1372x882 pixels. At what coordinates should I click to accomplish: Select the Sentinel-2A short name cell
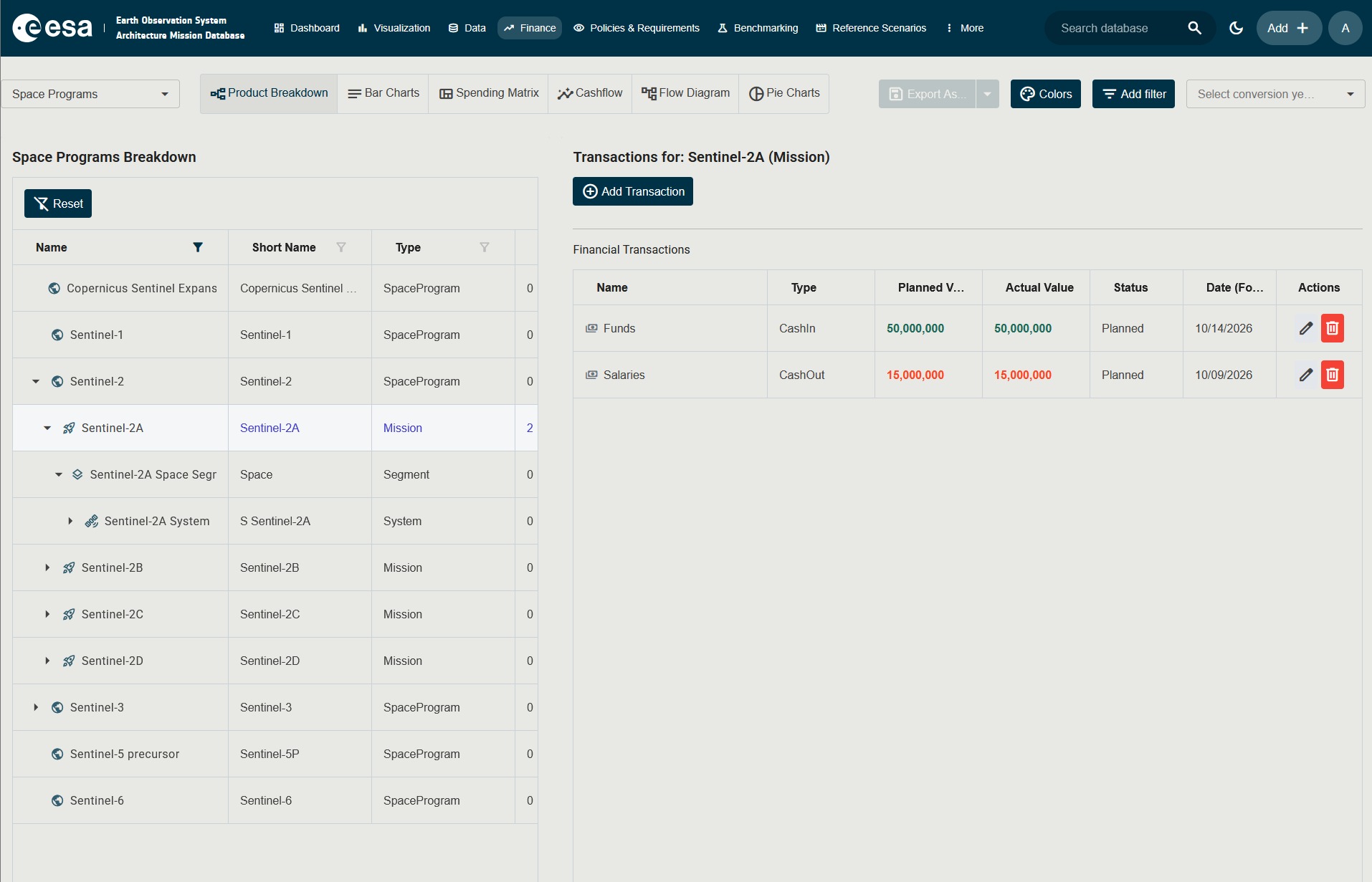click(300, 428)
